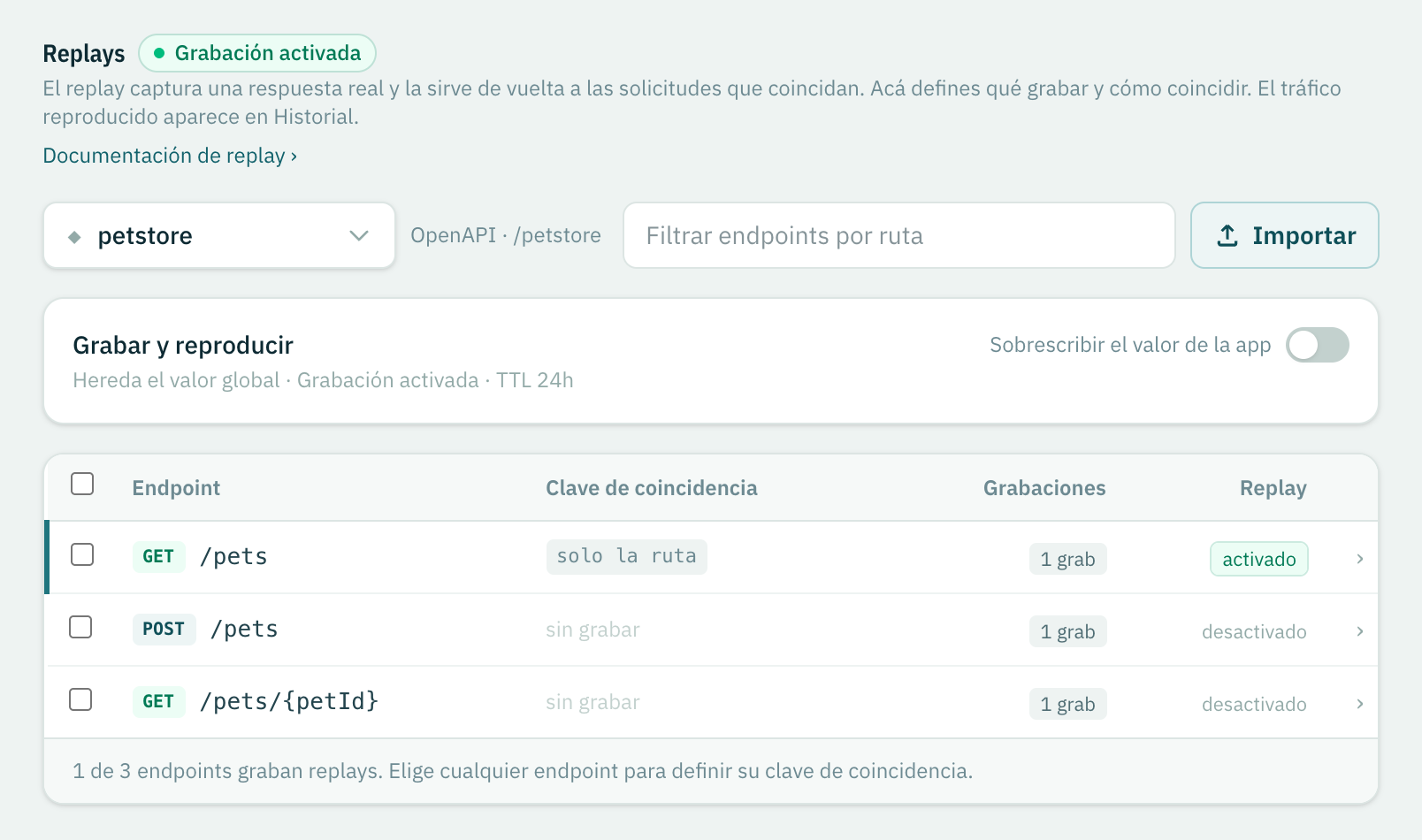Click sin grabar in POST /pets row
The image size is (1422, 840).
click(x=592, y=630)
